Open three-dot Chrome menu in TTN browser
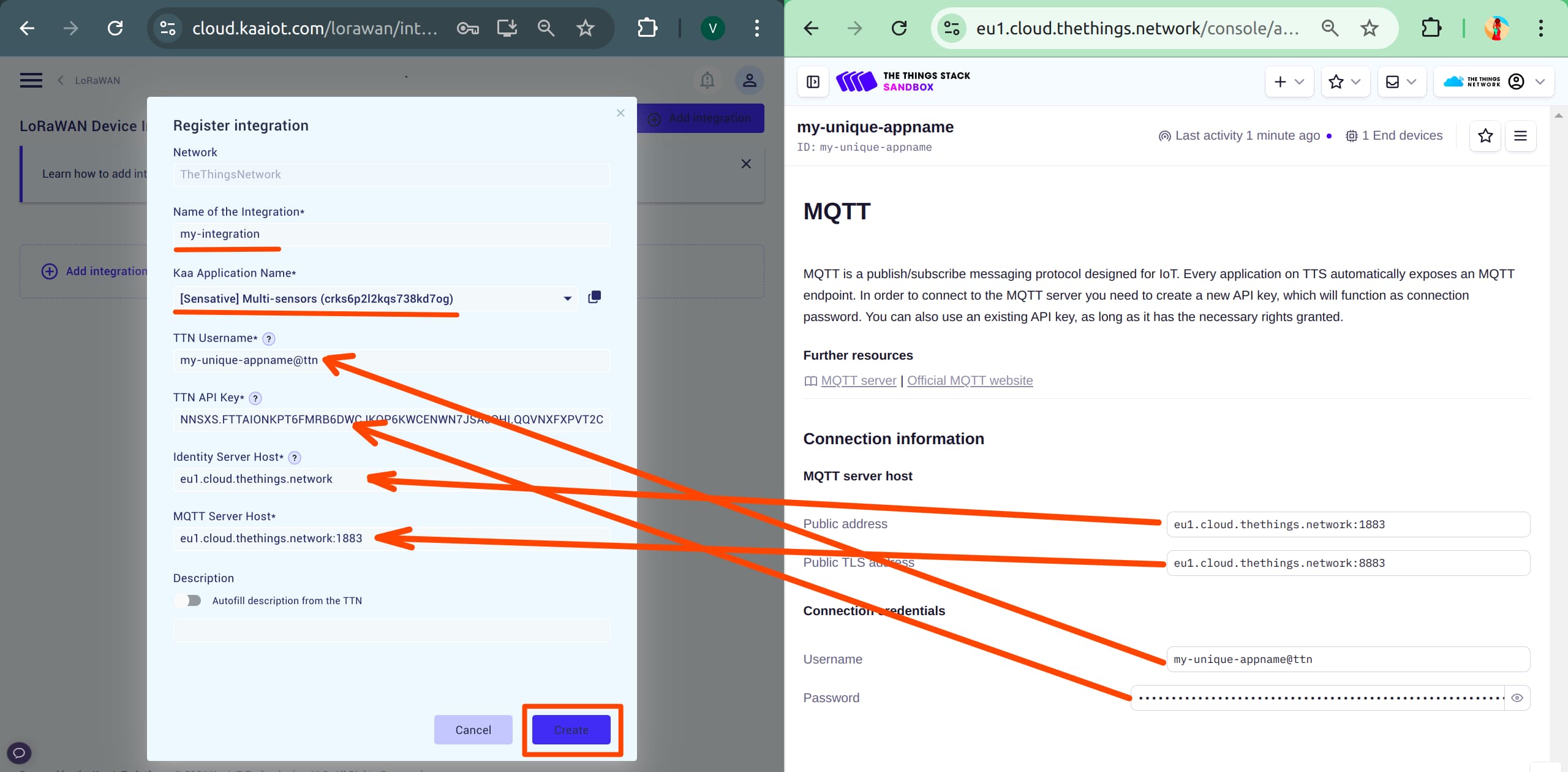Screen dimensions: 1568x772 (x=1541, y=28)
